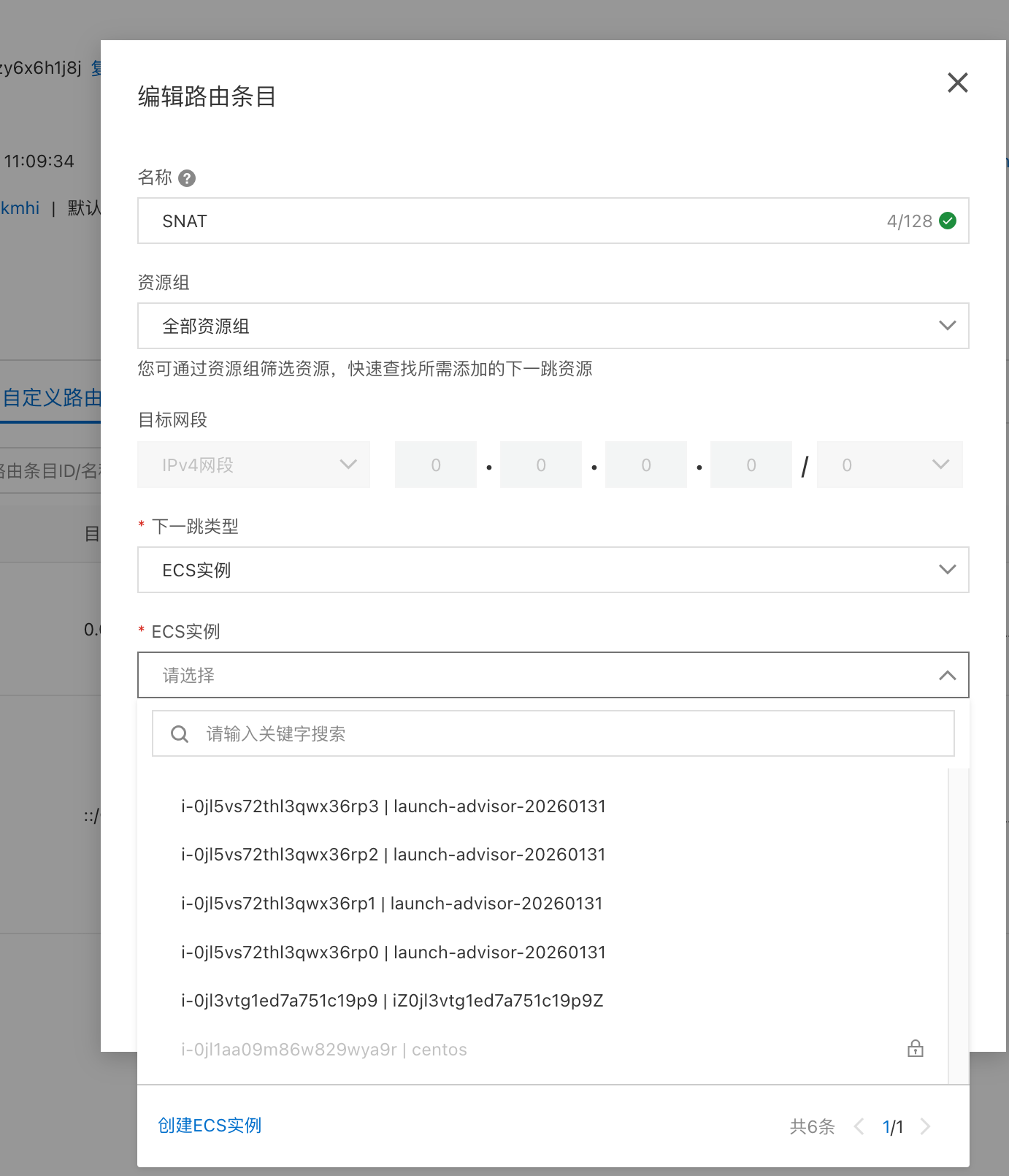Open the subnet mask length dropdown
This screenshot has width=1009, height=1176.
click(x=889, y=465)
